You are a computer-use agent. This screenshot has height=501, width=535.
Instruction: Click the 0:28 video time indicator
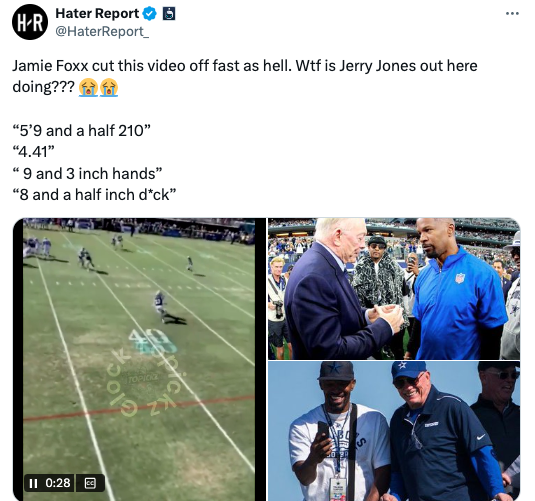[58, 483]
